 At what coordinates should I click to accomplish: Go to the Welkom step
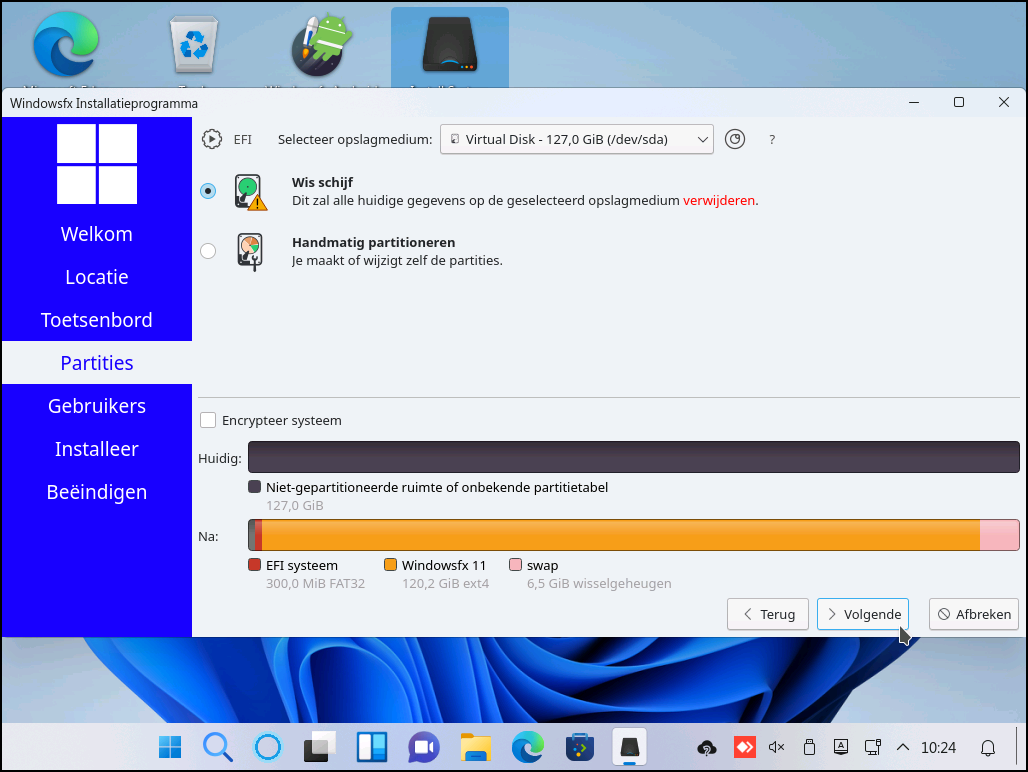point(97,234)
